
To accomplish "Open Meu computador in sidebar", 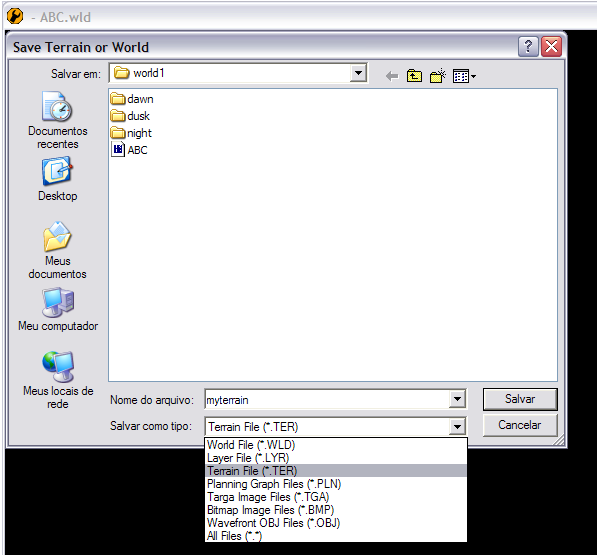I will (x=58, y=309).
